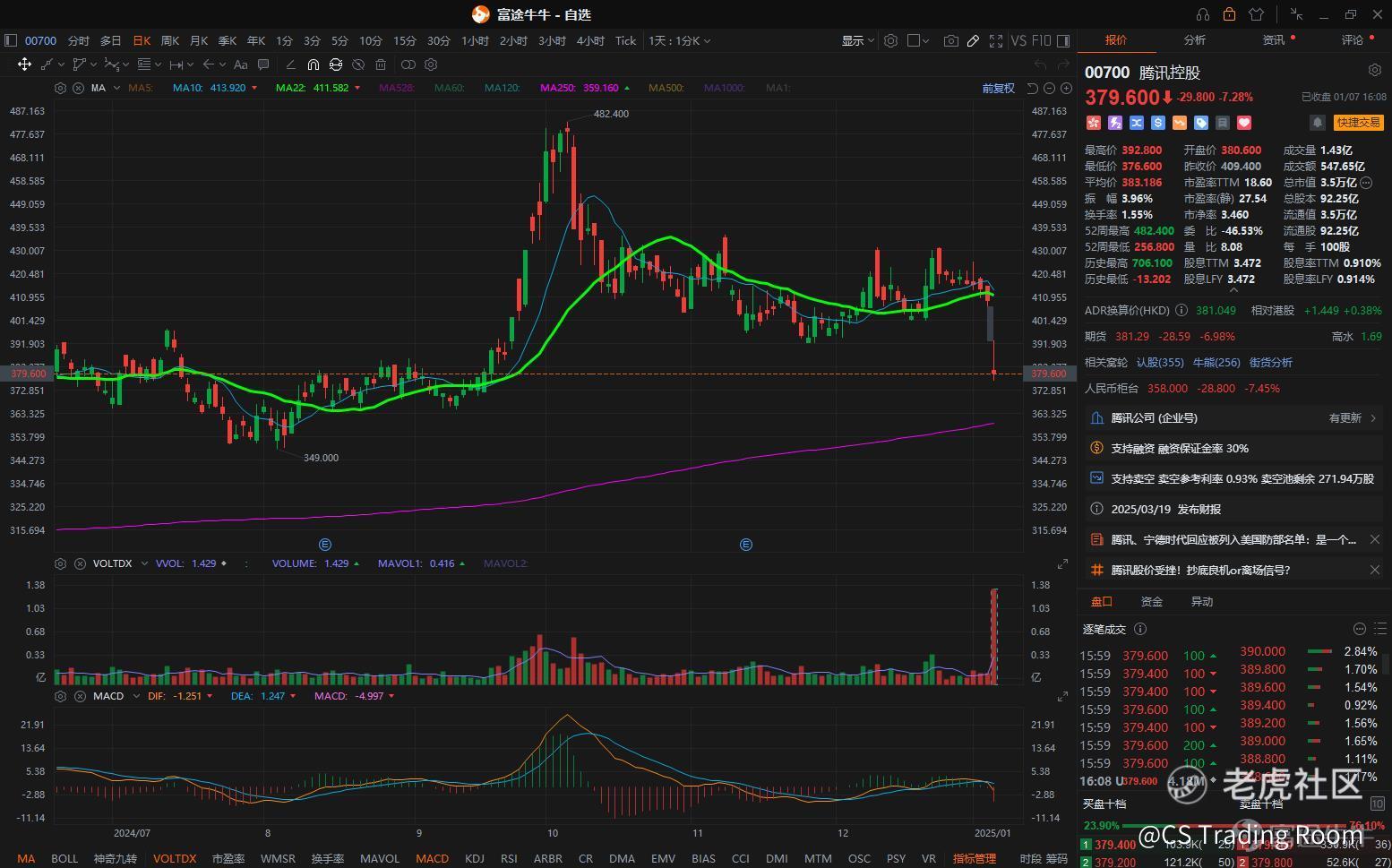Switch chart to 分时 intraday view
The height and width of the screenshot is (868, 1392).
(x=79, y=41)
